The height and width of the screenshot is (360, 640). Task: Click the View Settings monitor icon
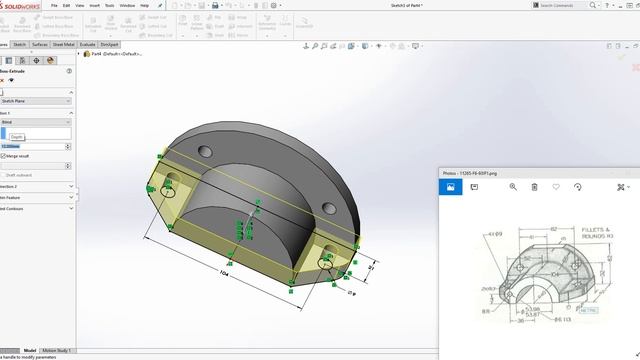416,46
